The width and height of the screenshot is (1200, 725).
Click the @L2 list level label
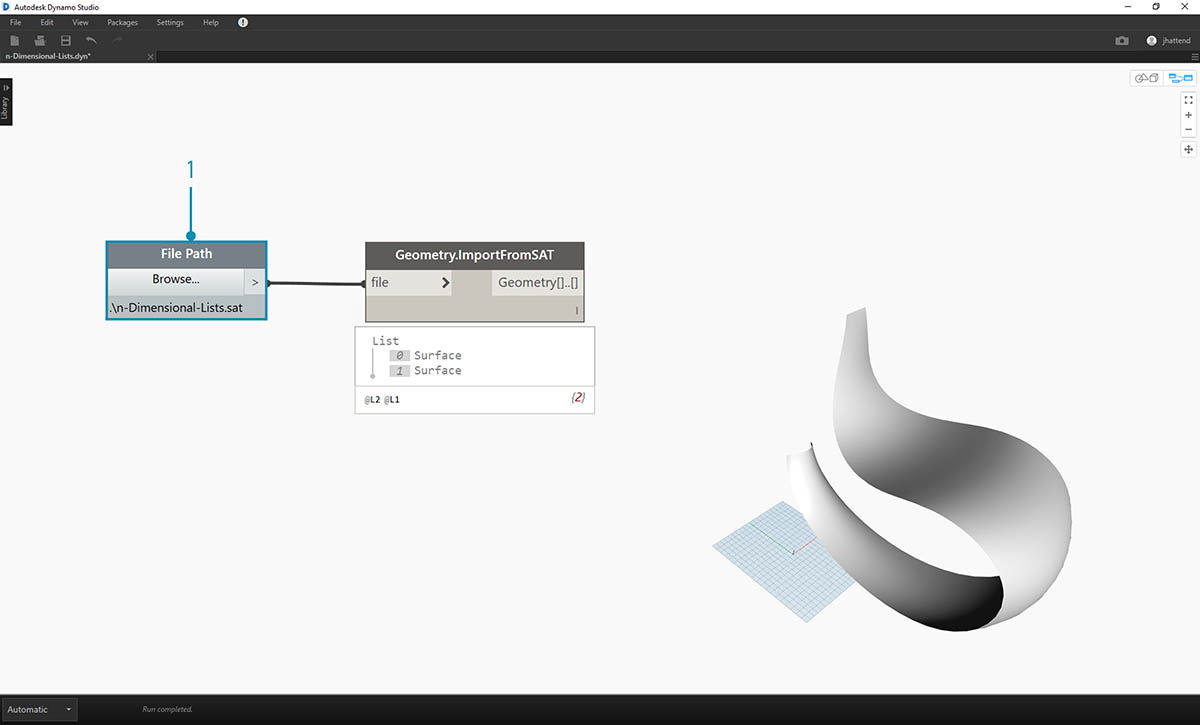click(x=371, y=400)
